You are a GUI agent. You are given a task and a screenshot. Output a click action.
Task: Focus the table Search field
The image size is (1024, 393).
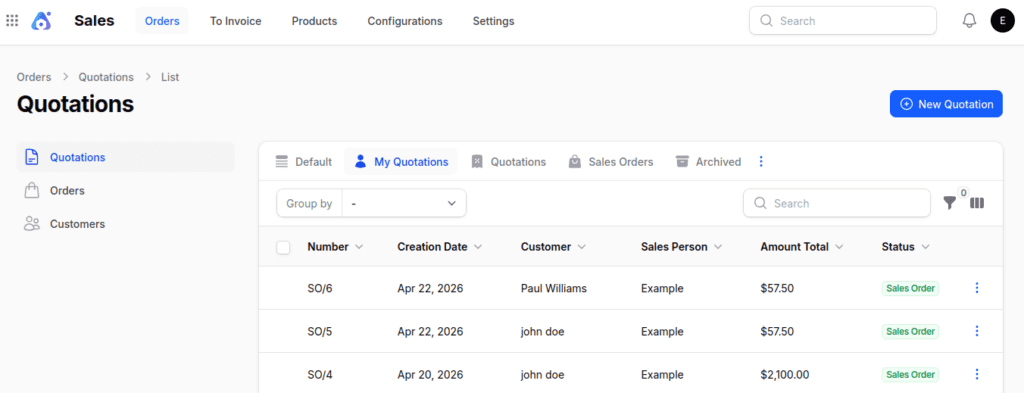837,203
